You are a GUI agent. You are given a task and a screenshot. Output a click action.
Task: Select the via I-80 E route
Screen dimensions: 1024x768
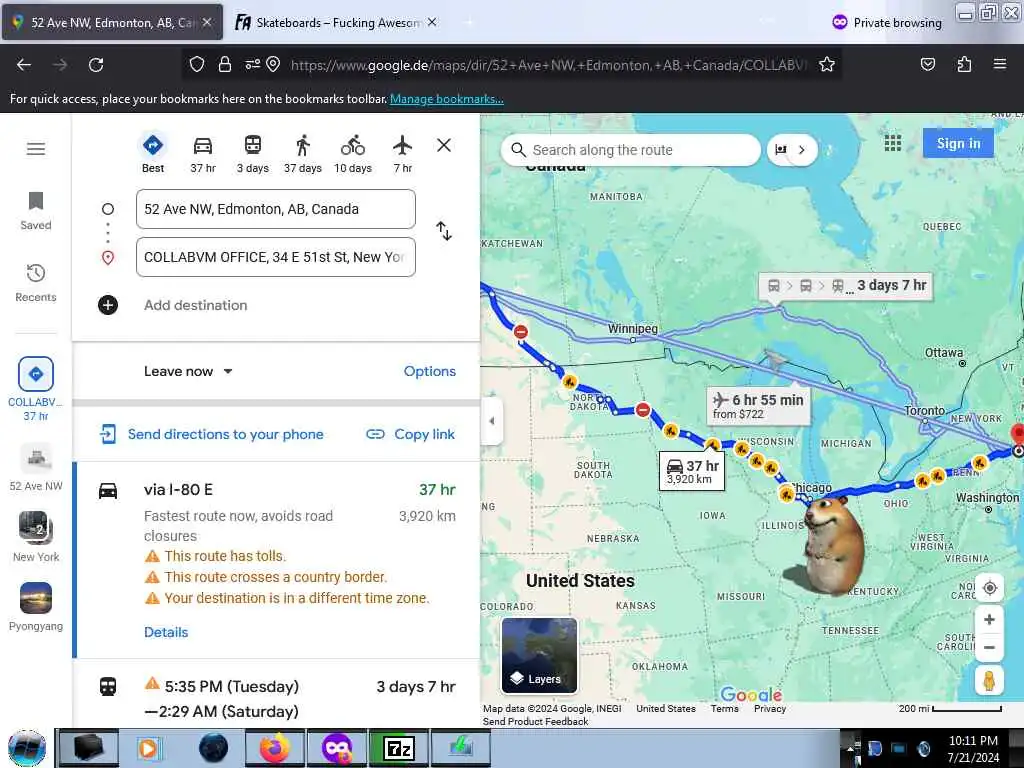(277, 560)
